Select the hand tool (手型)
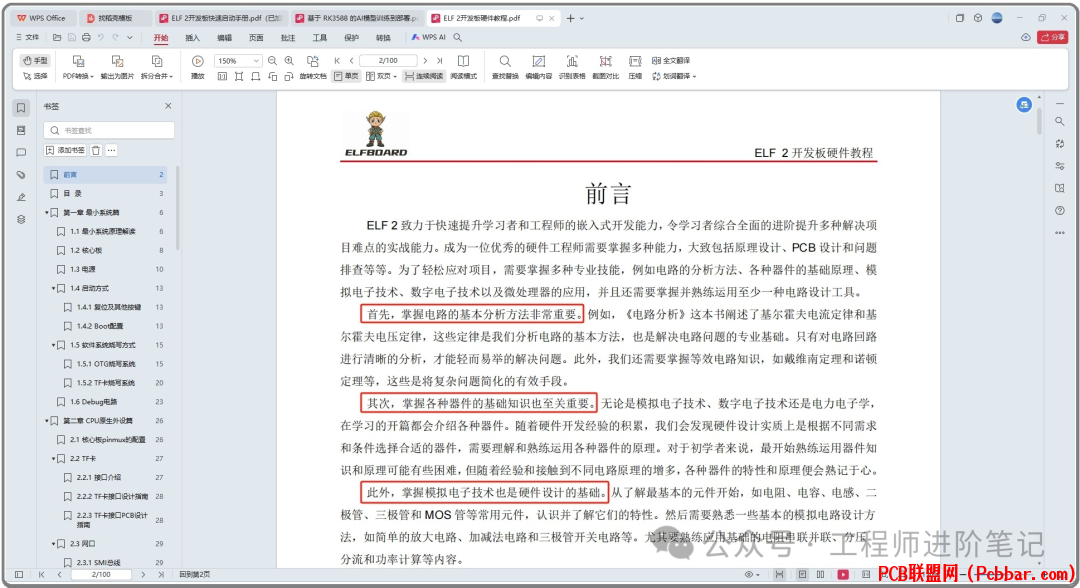Image resolution: width=1080 pixels, height=588 pixels. (x=35, y=61)
